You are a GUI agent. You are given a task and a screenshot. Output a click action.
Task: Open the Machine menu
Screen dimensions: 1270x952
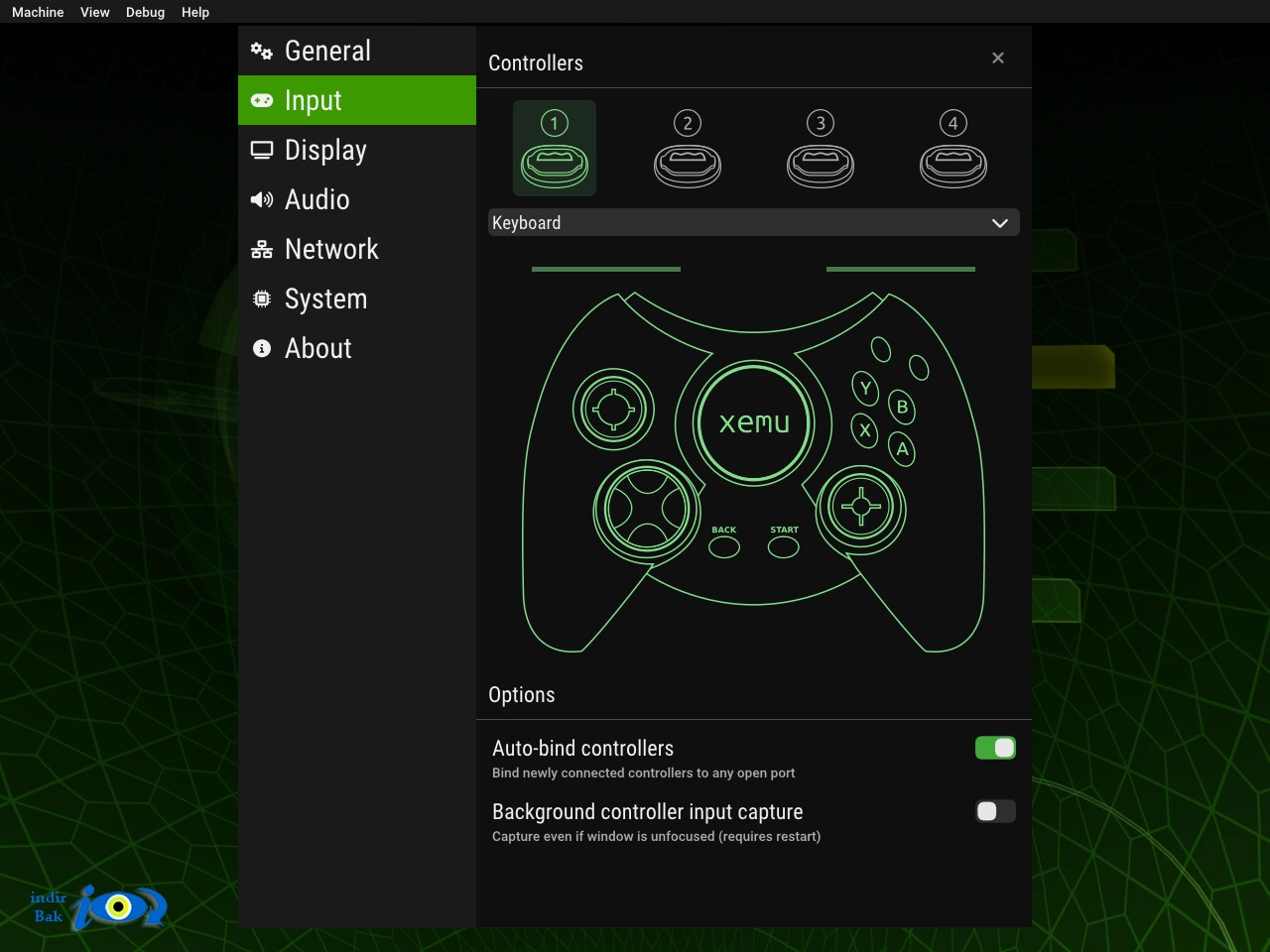tap(38, 12)
